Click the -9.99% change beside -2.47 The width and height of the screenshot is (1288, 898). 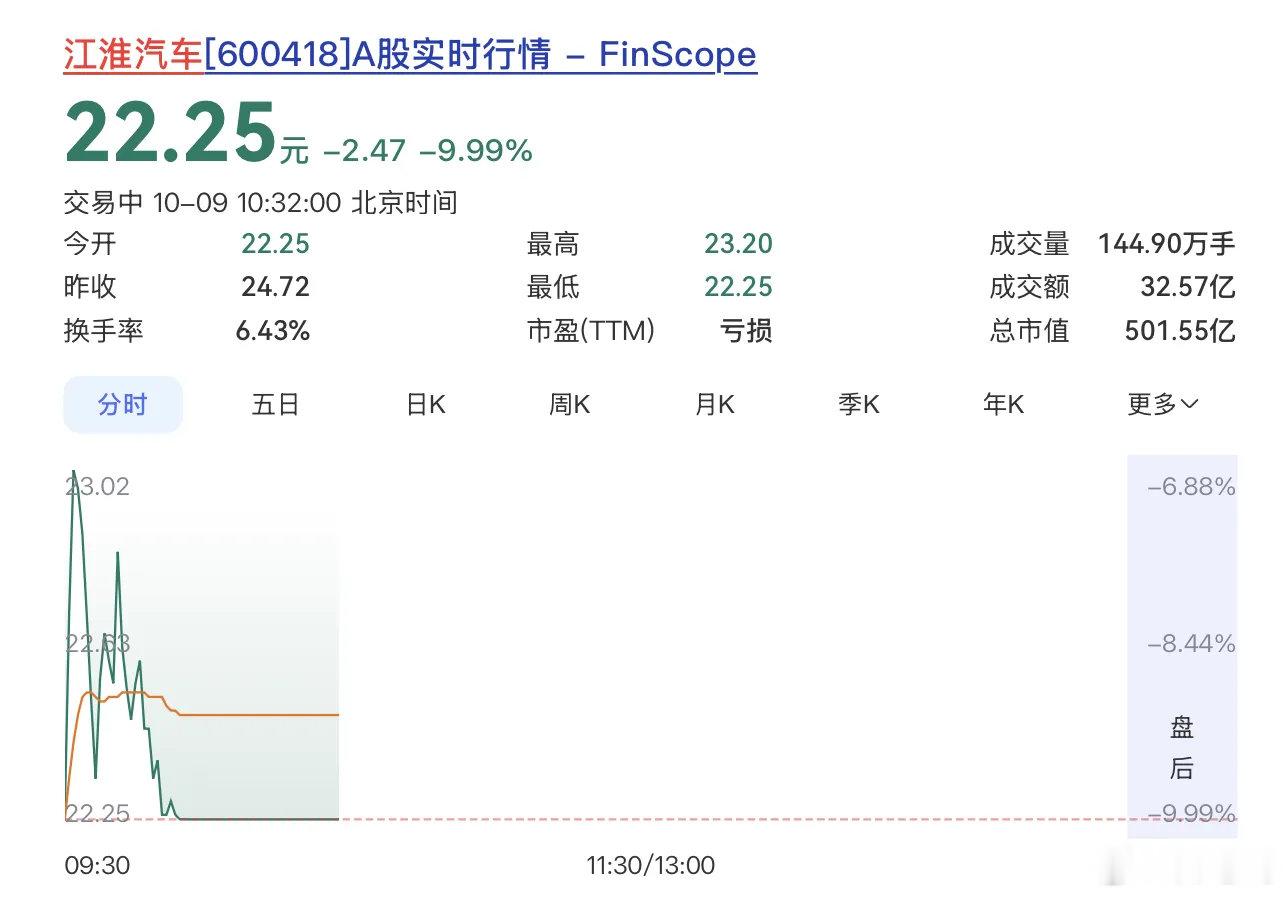click(475, 151)
